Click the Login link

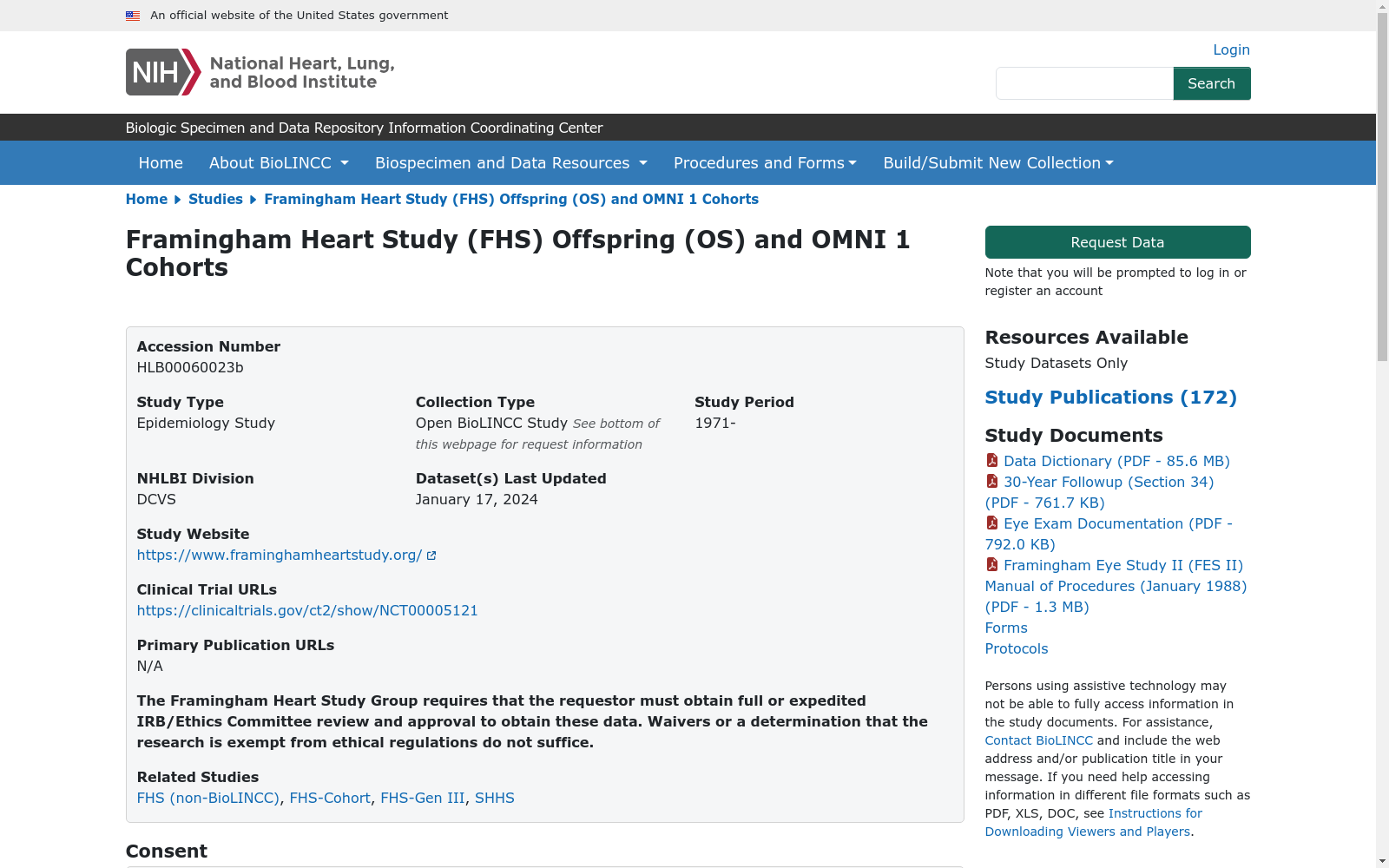1231,49
